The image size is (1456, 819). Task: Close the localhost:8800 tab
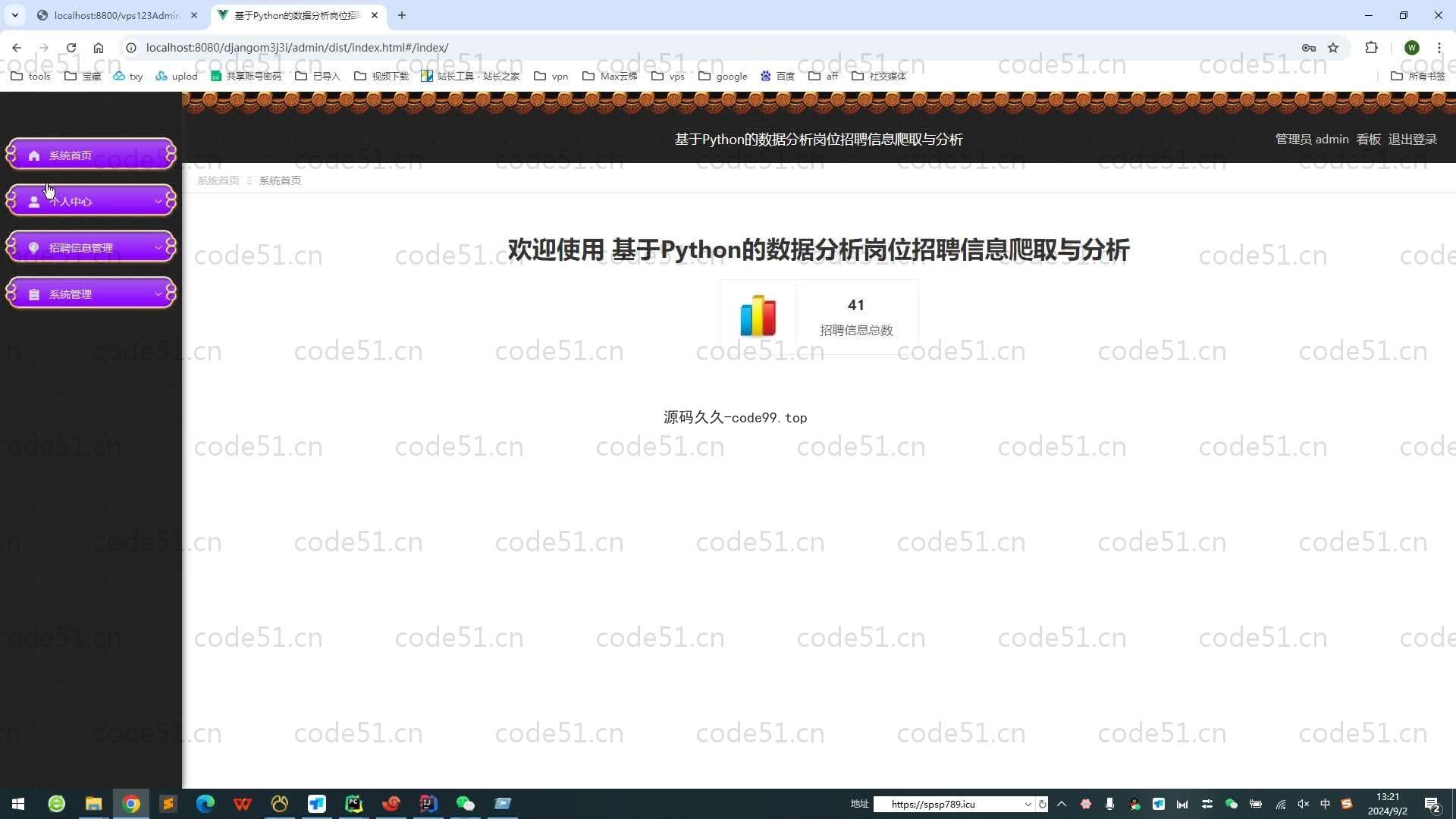pos(194,15)
